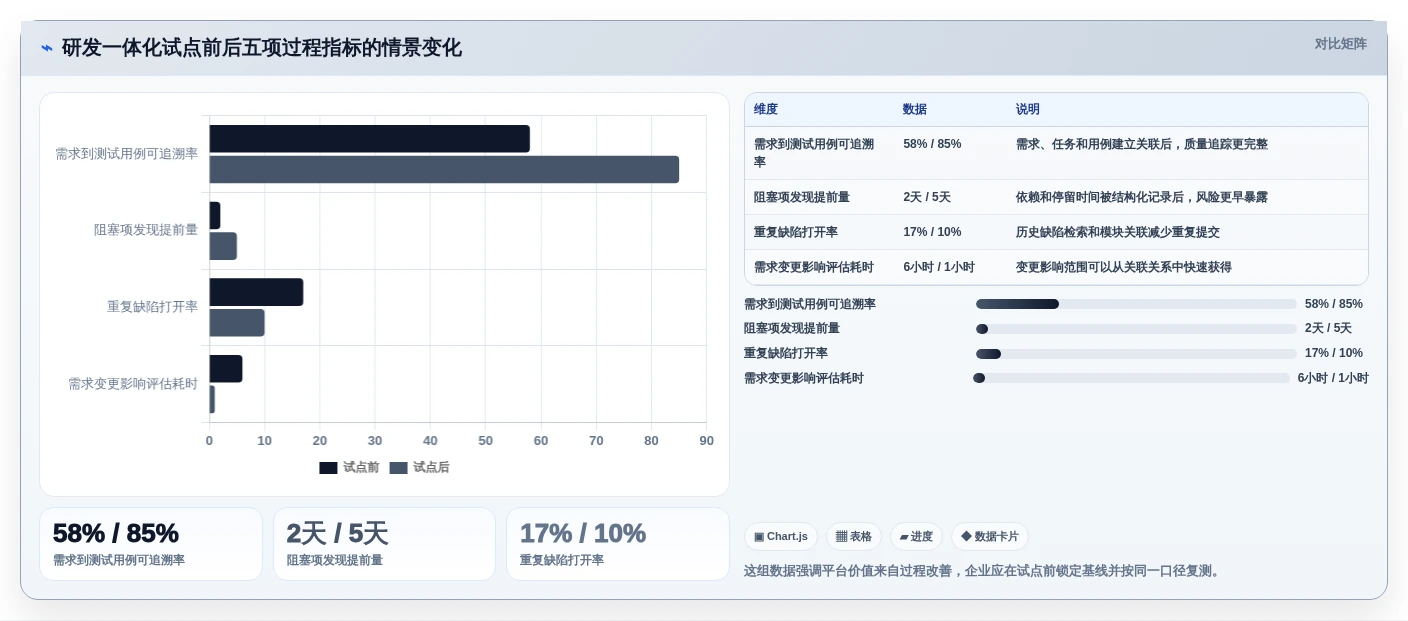Image resolution: width=1408 pixels, height=621 pixels.
Task: Click the 需求变更影响评估耗时 progress bar
Action: [x=1132, y=378]
